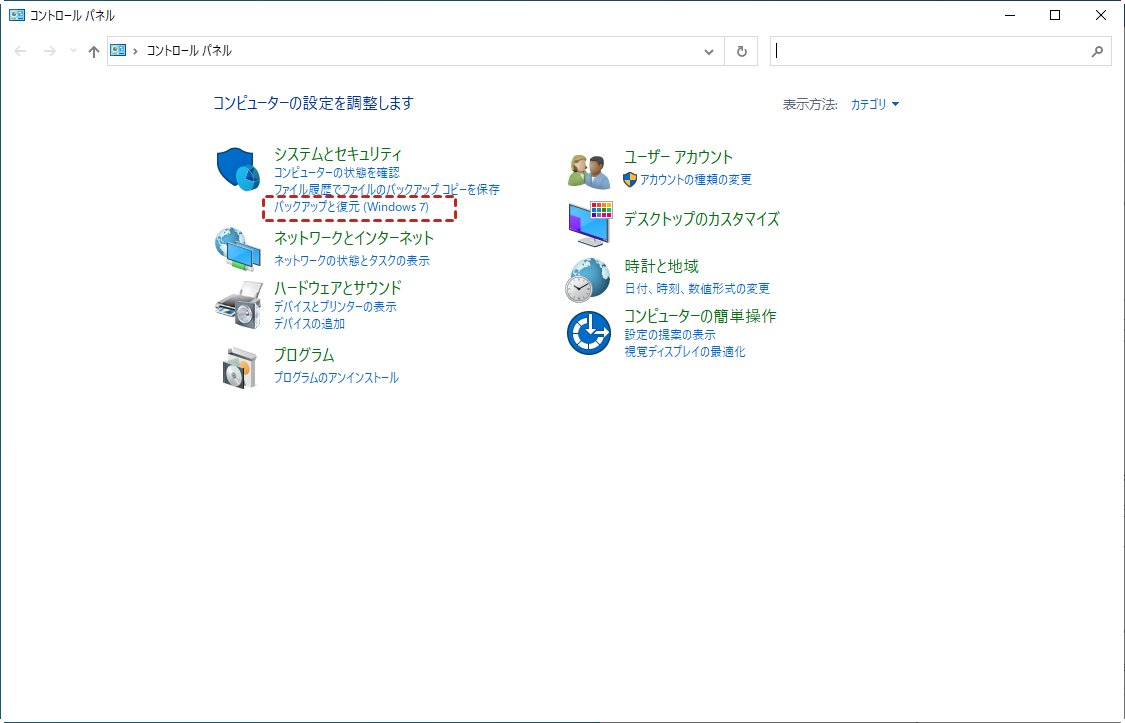This screenshot has height=723, width=1125.
Task: Open the カテゴリ view-by dropdown
Action: (875, 105)
